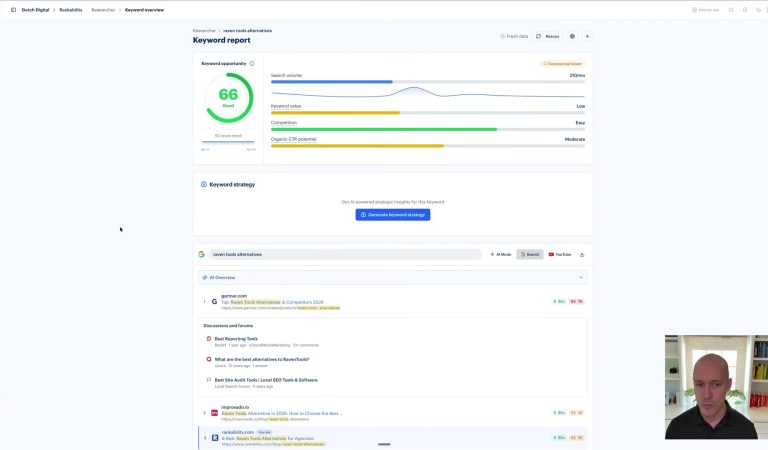
Task: Toggle the sidebar panel icon
Action: [x=13, y=10]
